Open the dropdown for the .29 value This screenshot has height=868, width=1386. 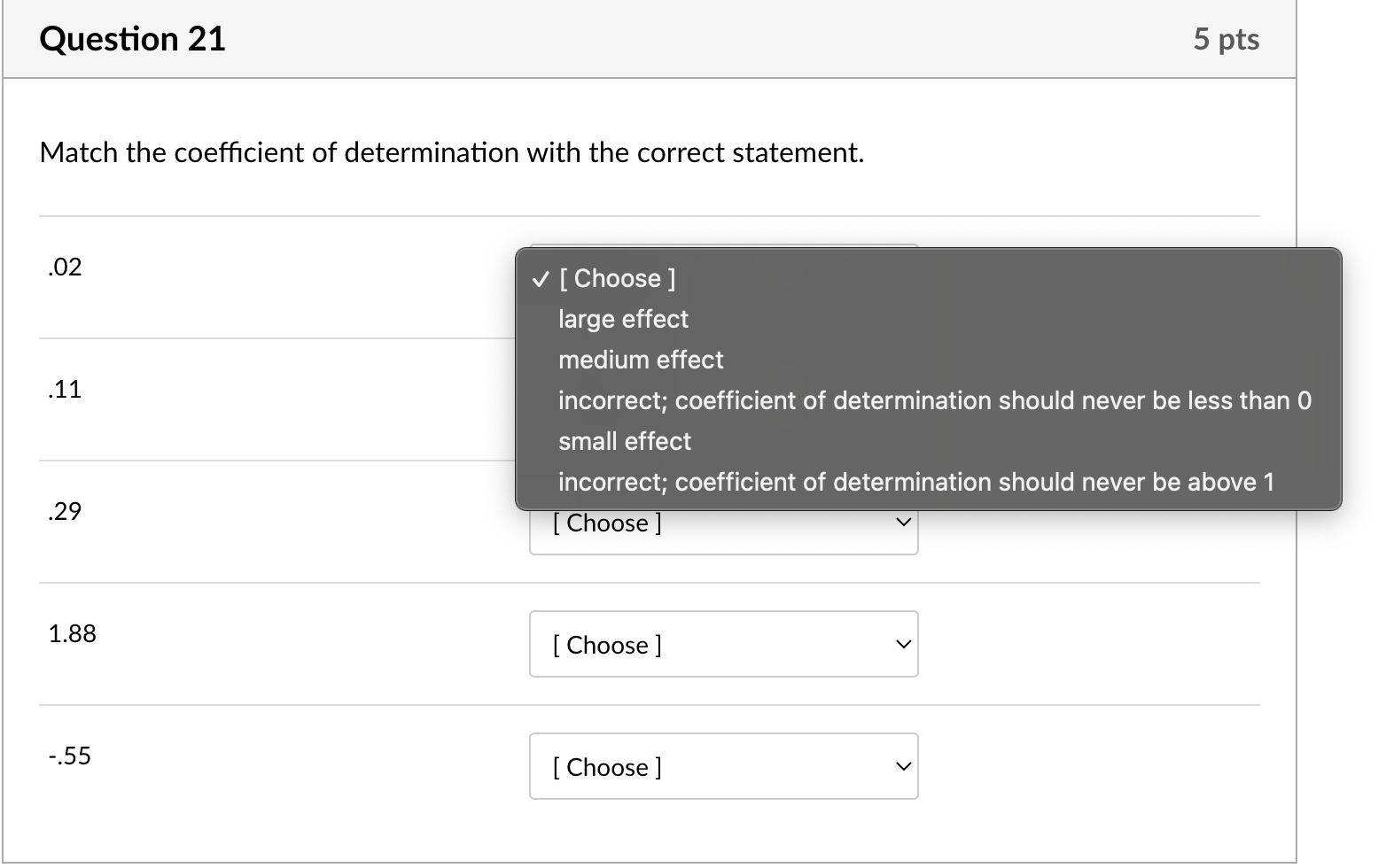(x=723, y=523)
